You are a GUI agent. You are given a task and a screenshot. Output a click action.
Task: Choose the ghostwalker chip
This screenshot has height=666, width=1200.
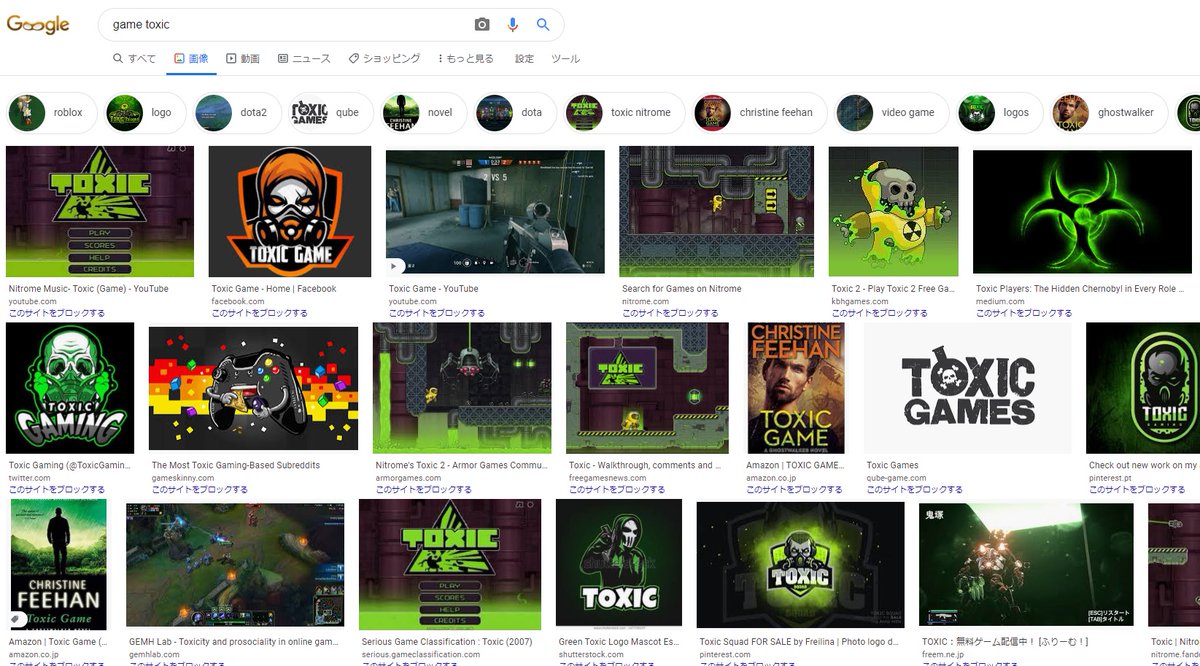1108,113
